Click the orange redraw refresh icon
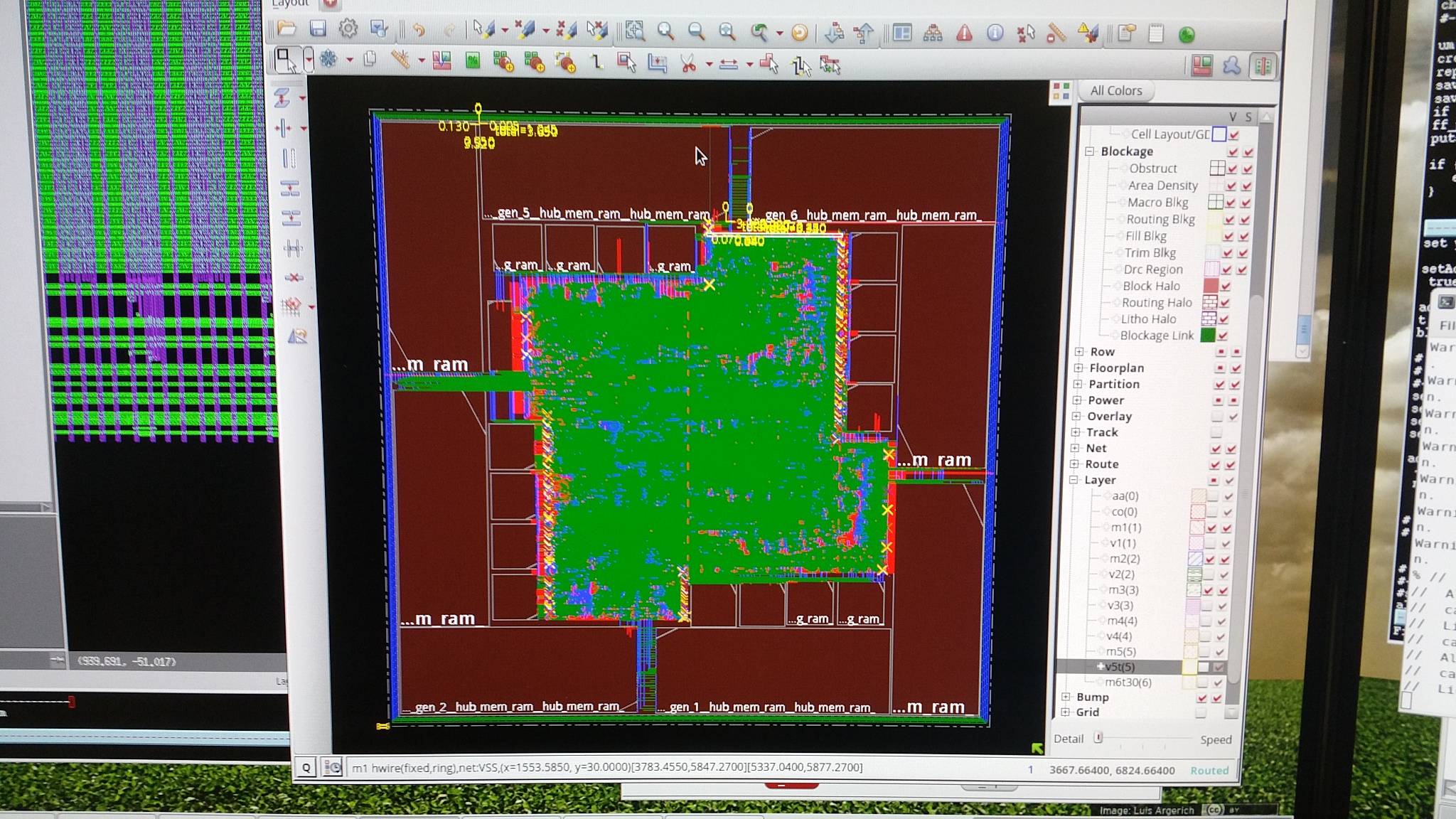This screenshot has height=819, width=1456. click(799, 32)
